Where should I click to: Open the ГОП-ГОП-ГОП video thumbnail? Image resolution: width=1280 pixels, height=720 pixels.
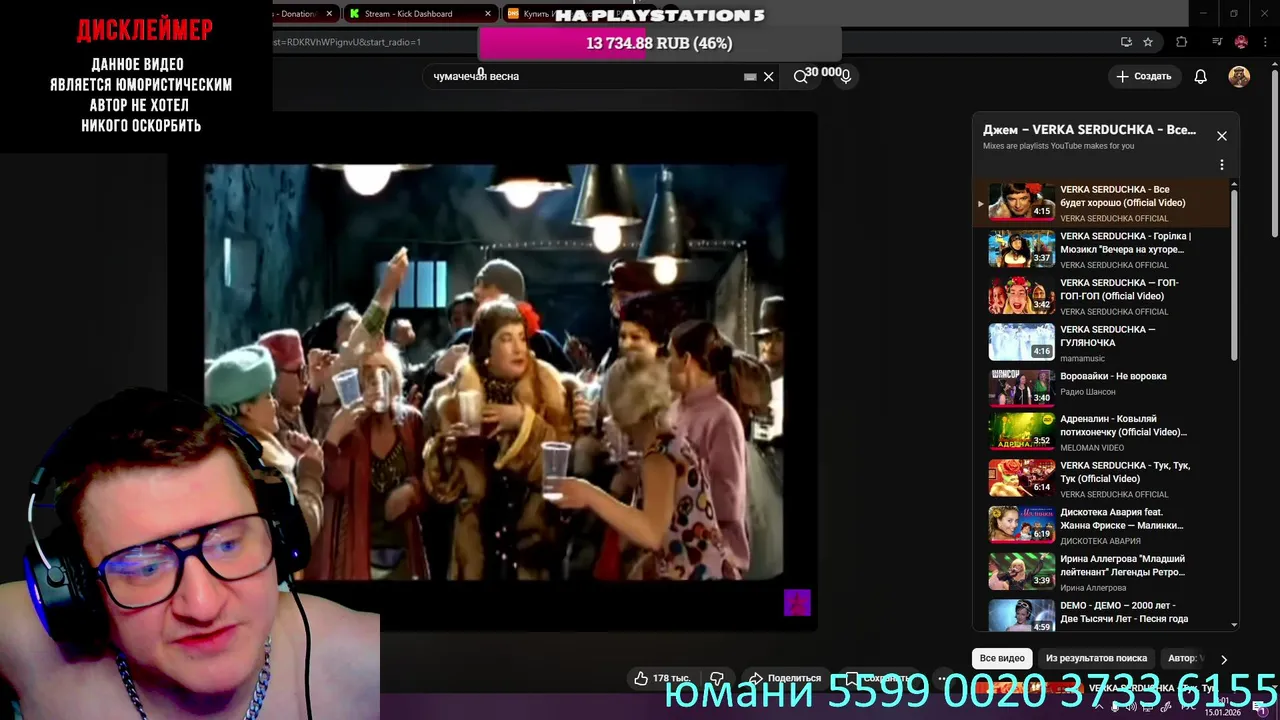[x=1021, y=296]
